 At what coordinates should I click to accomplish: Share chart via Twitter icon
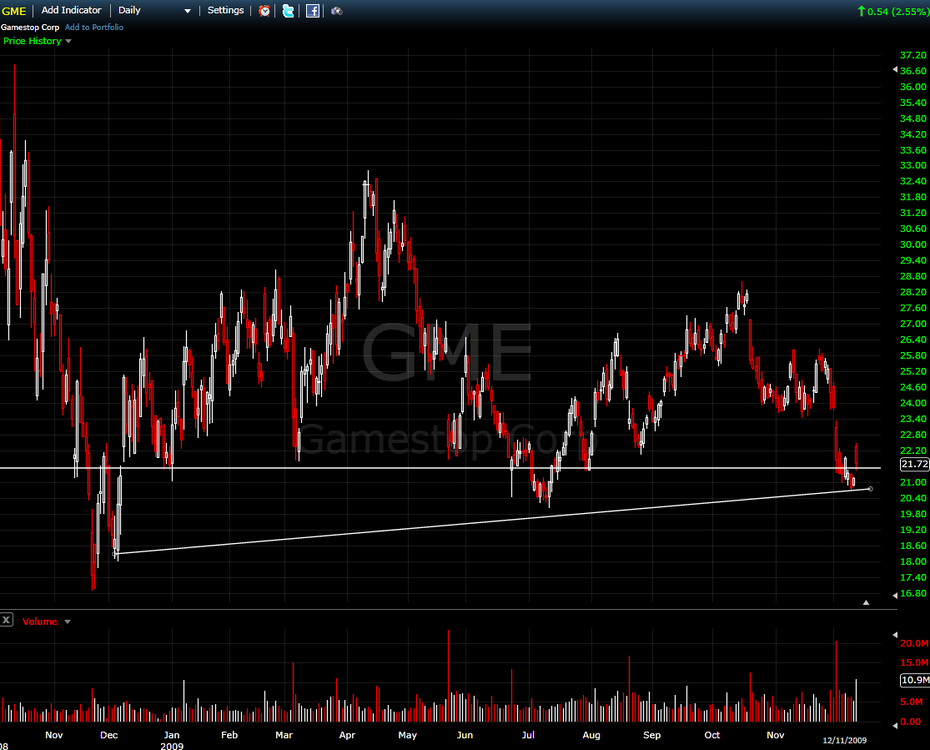(x=288, y=11)
